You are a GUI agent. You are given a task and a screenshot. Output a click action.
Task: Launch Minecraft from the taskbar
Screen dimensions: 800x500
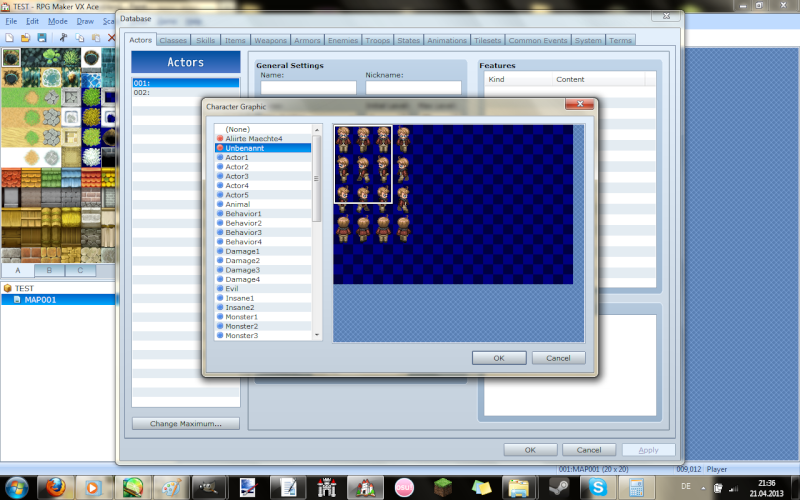pos(442,488)
